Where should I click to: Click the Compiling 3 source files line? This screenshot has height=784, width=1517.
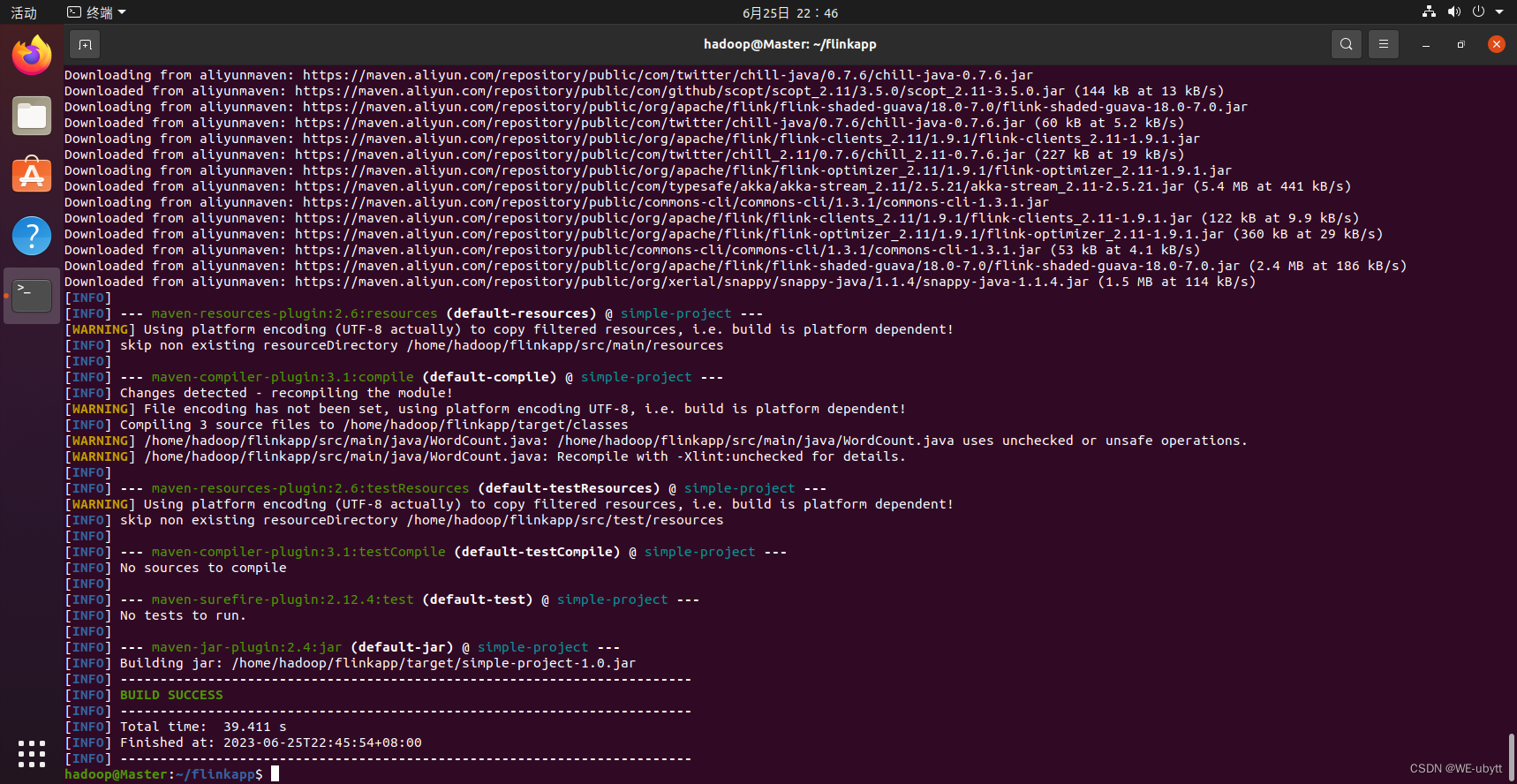[x=346, y=425]
